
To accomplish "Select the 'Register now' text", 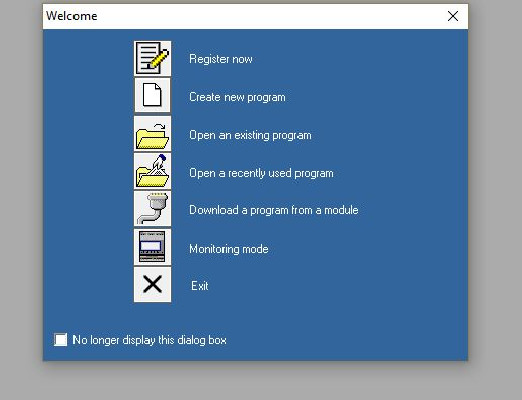I will 221,59.
